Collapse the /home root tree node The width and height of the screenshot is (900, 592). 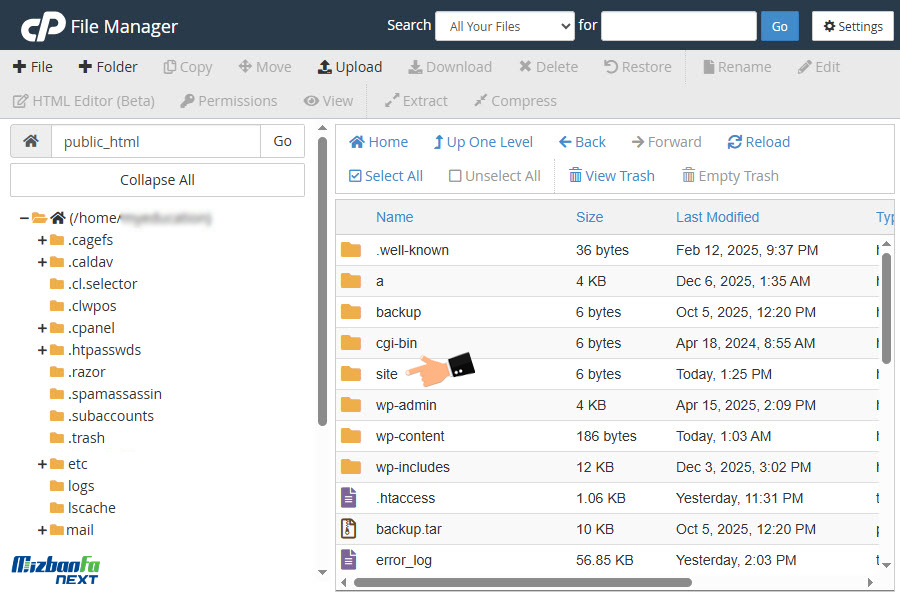(24, 218)
